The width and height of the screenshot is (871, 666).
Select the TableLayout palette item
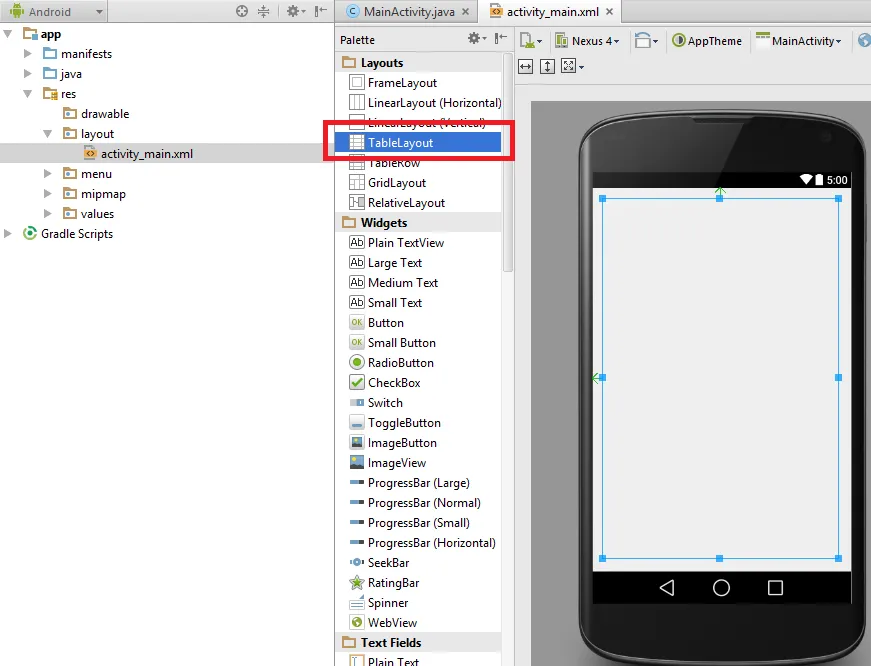(x=400, y=143)
